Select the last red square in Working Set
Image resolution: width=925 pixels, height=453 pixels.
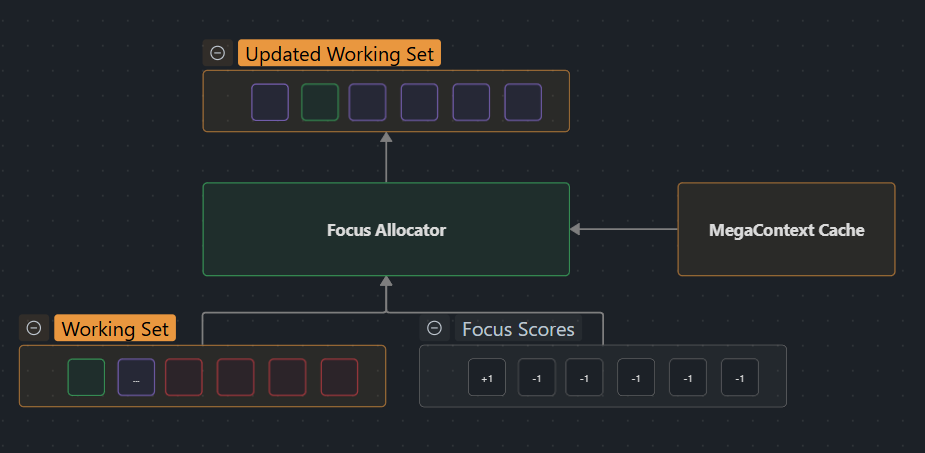[x=339, y=377]
